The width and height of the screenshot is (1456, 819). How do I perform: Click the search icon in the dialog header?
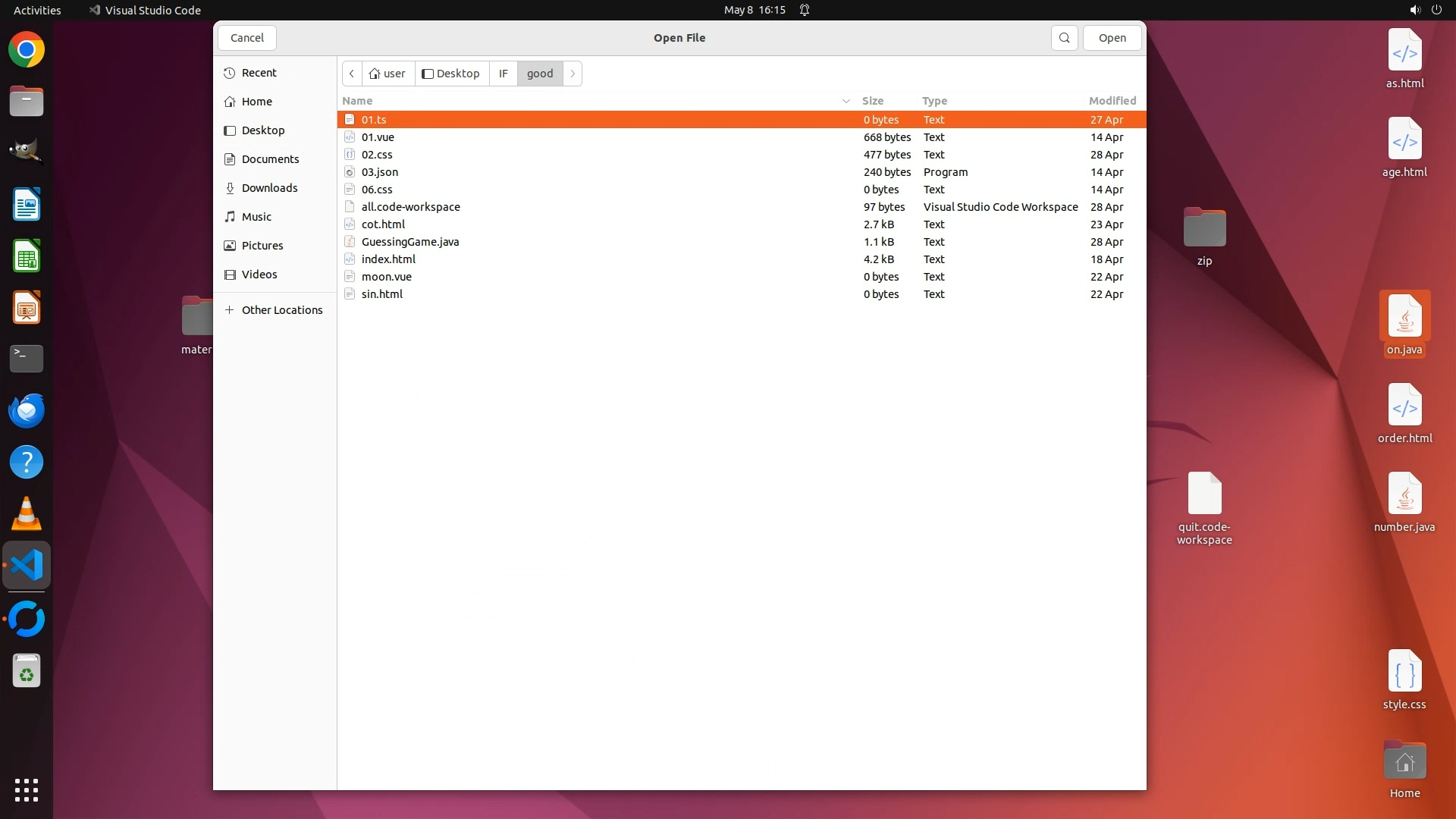point(1064,38)
